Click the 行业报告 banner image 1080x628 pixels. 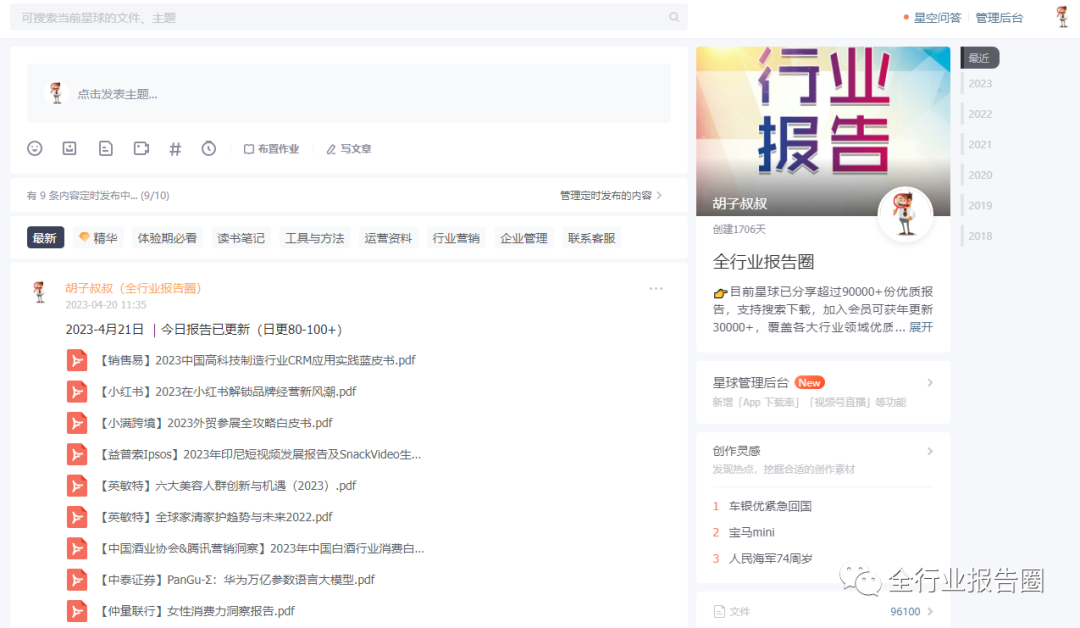(x=823, y=131)
